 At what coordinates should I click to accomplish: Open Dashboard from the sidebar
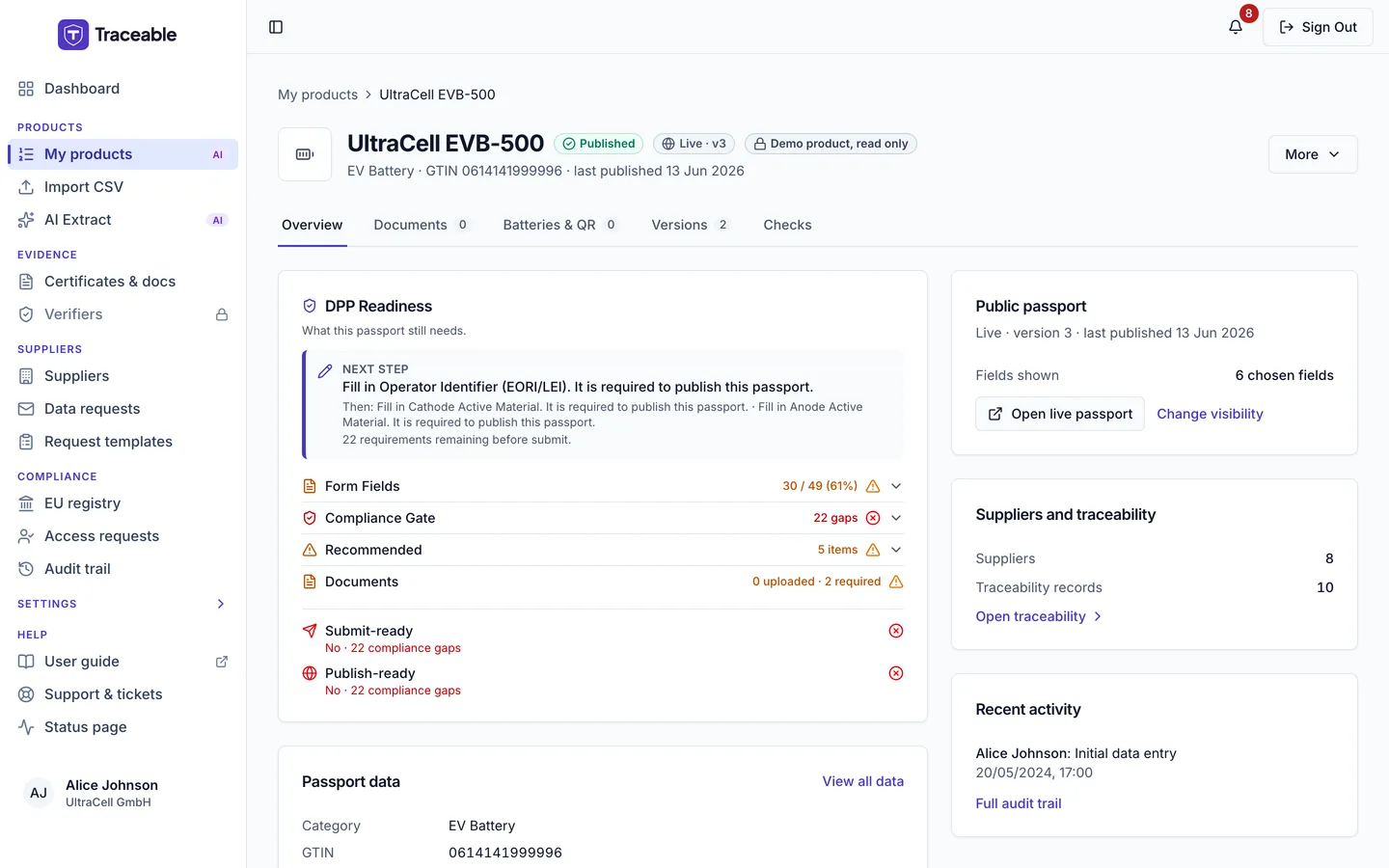coord(123,89)
